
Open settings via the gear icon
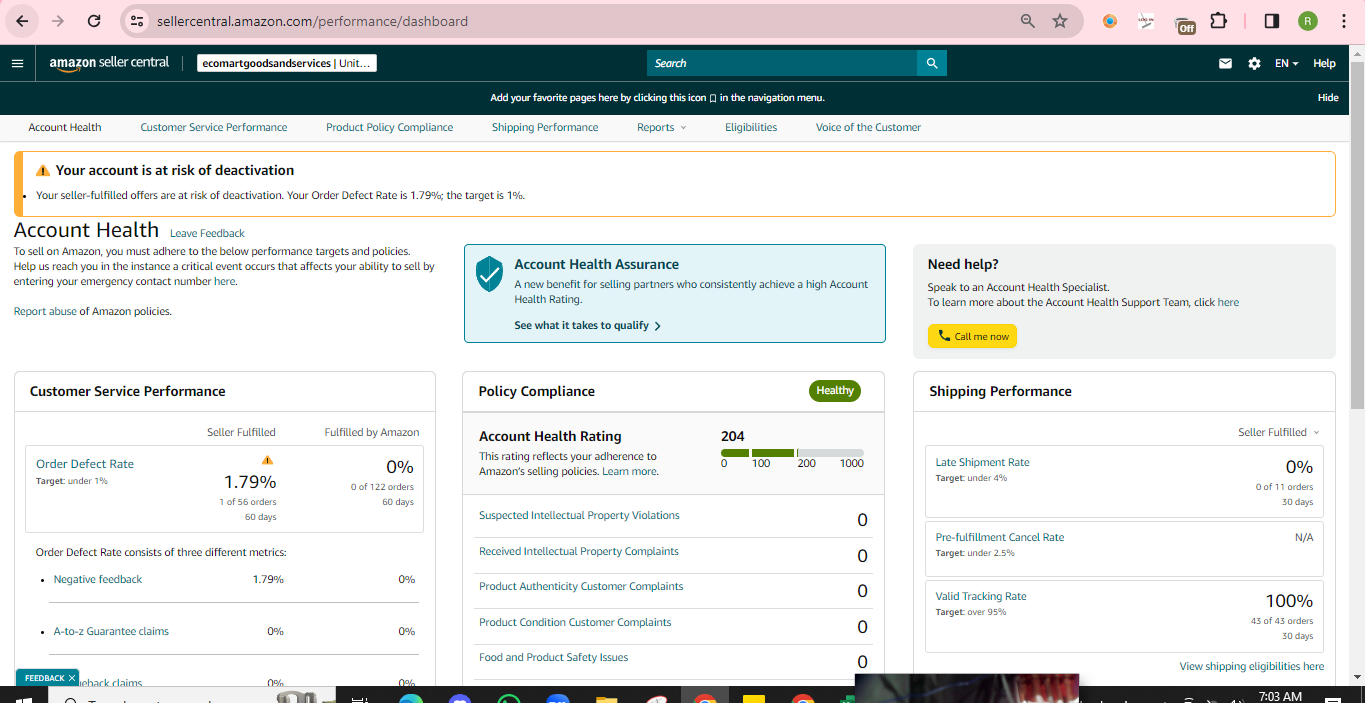pos(1254,63)
